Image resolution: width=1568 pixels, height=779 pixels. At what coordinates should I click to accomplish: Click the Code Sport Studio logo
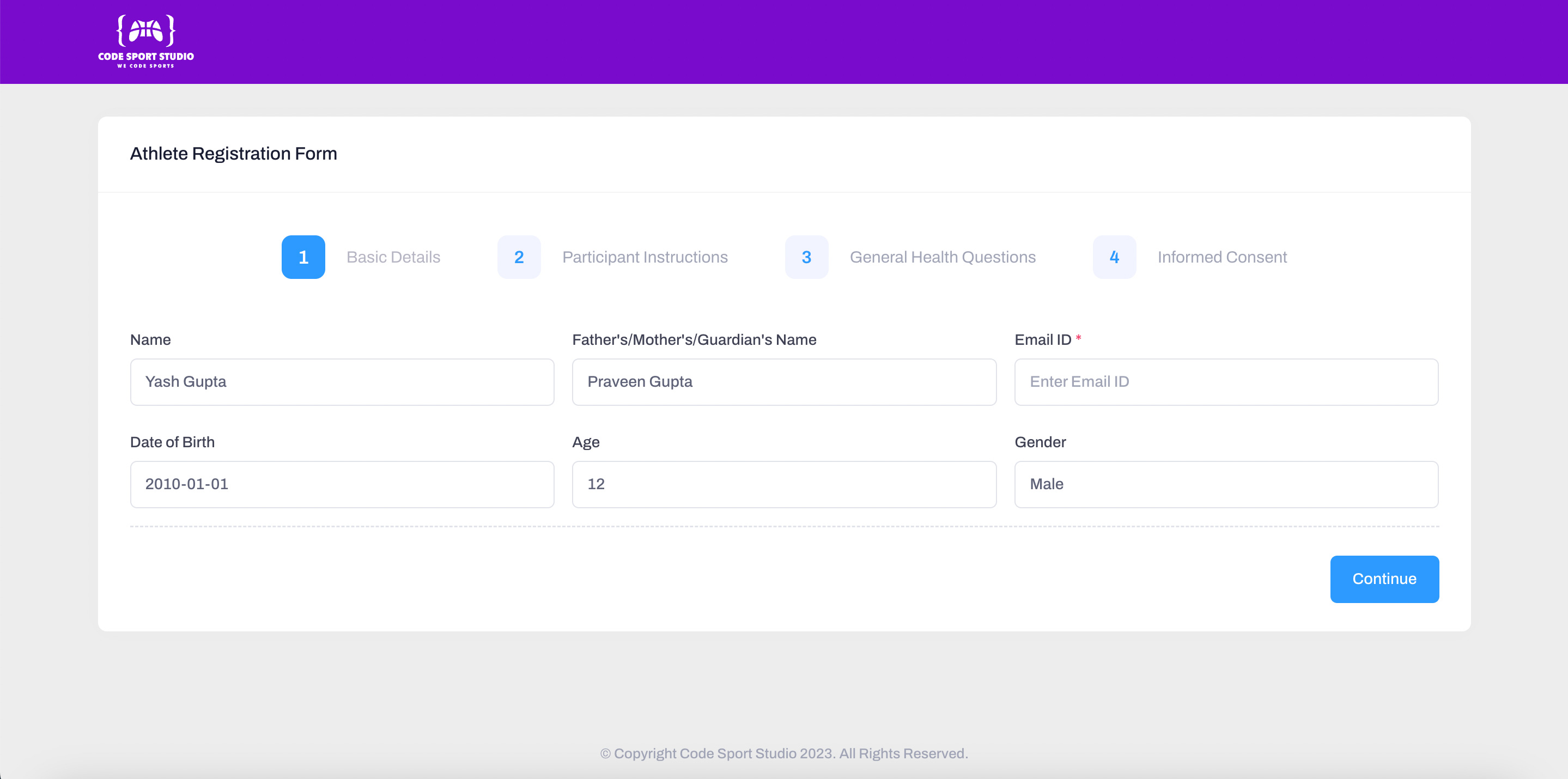point(146,41)
